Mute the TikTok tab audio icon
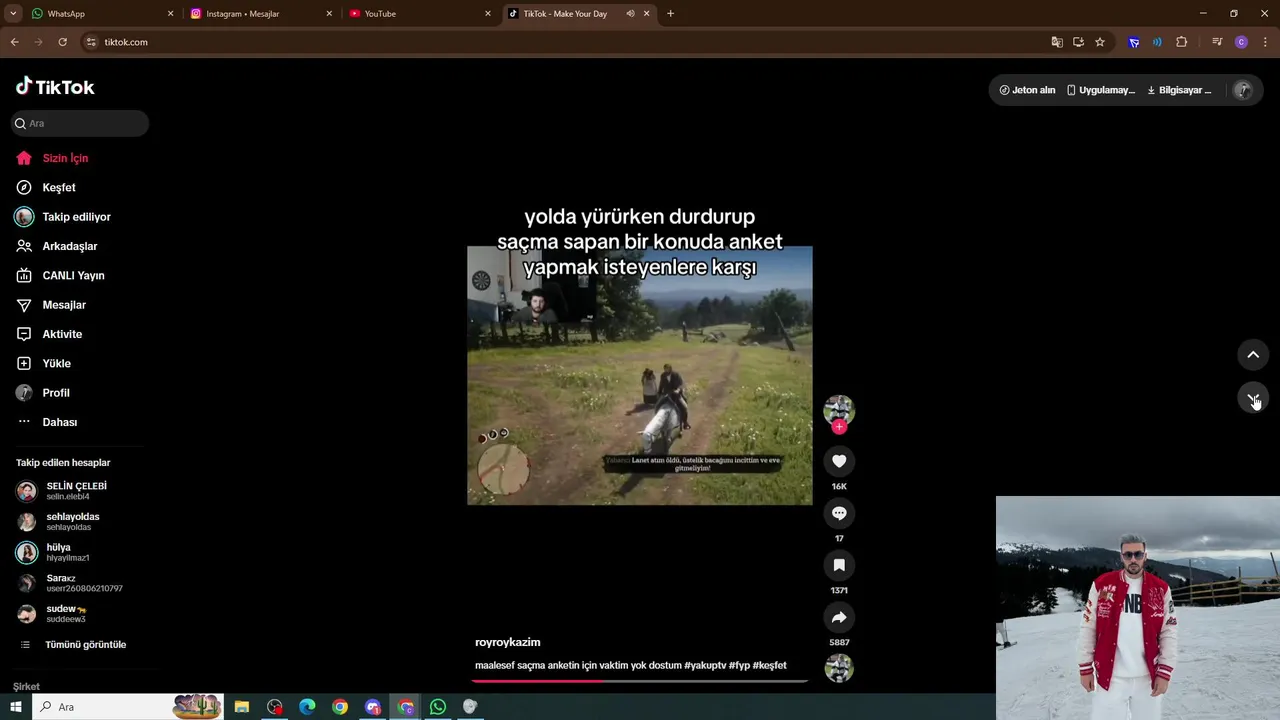The image size is (1280, 720). pos(630,14)
